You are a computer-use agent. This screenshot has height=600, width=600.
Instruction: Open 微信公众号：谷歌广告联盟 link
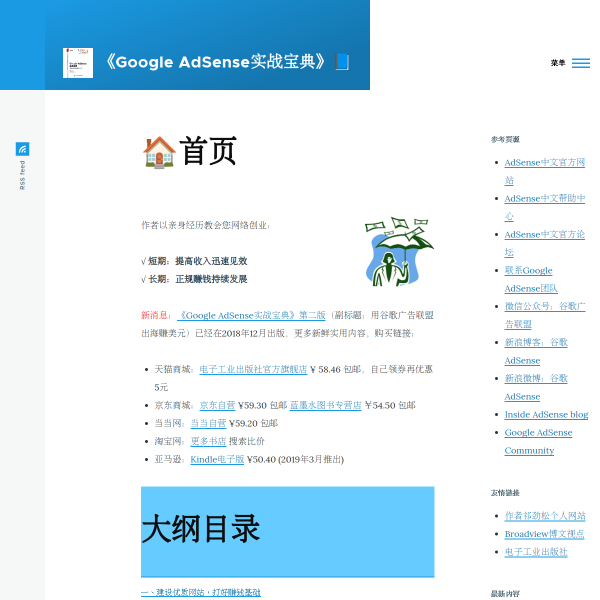pyautogui.click(x=545, y=315)
